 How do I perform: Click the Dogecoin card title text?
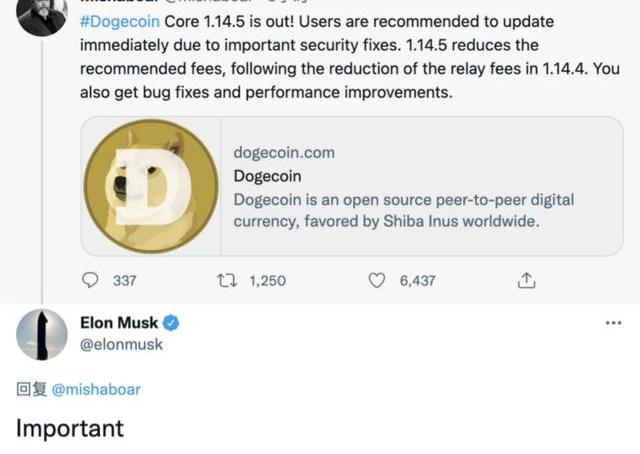(x=267, y=176)
